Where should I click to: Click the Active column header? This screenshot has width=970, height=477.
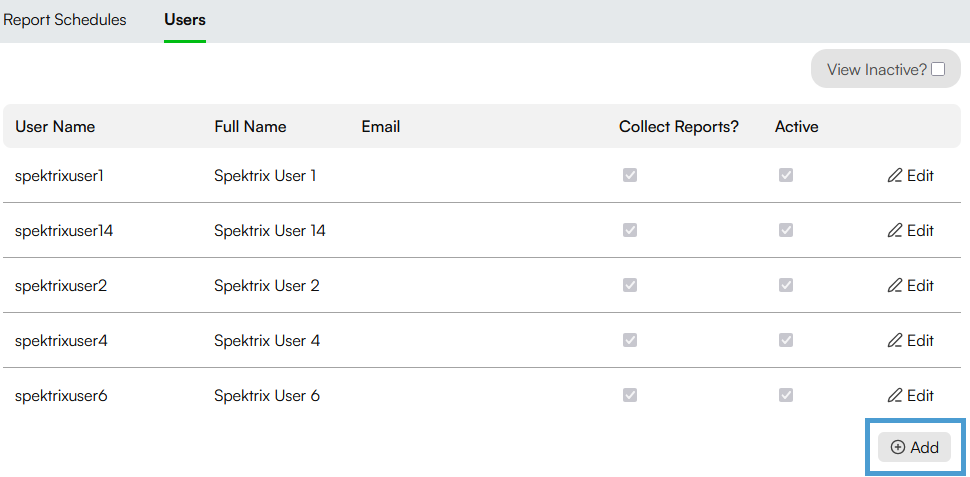tap(797, 127)
